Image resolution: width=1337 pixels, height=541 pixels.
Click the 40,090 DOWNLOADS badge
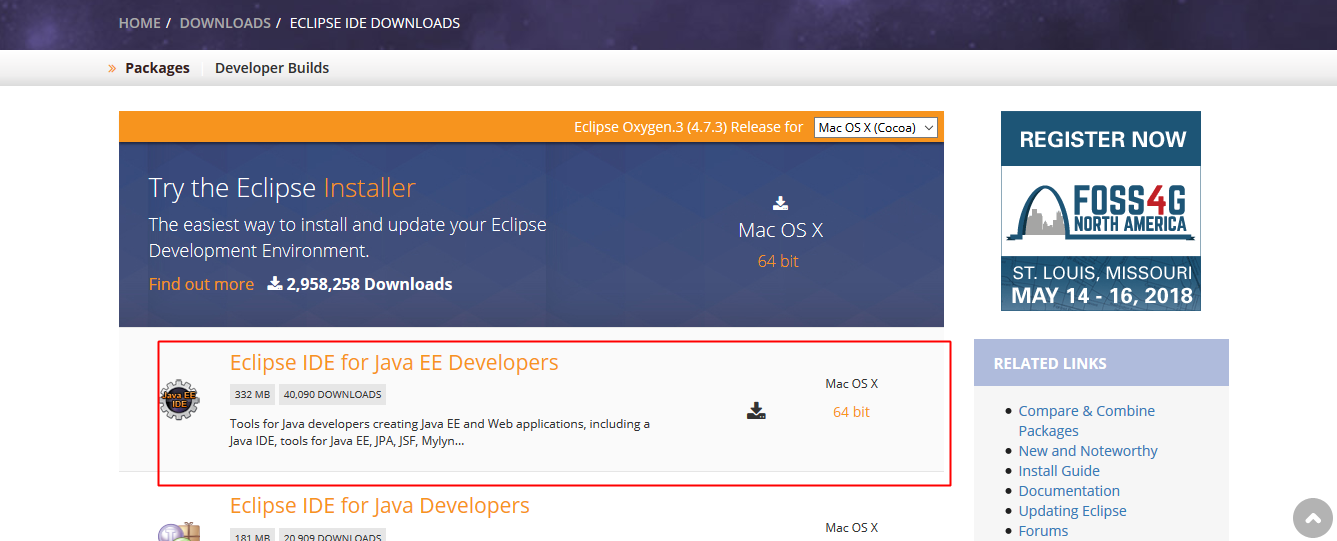[332, 394]
